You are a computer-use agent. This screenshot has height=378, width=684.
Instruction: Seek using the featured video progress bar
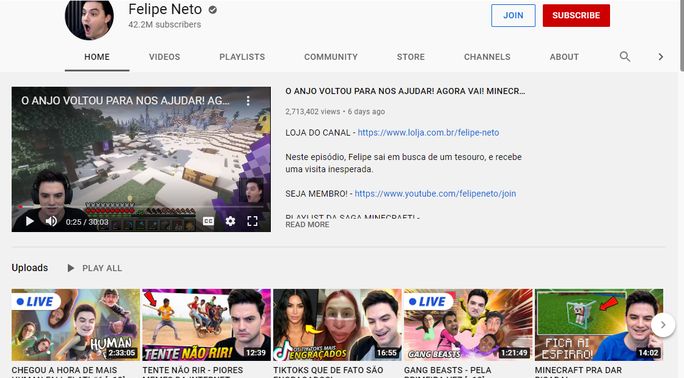click(x=141, y=207)
